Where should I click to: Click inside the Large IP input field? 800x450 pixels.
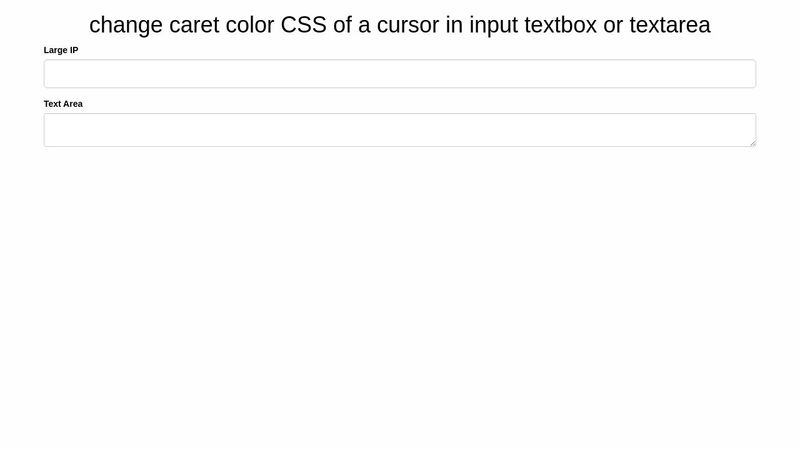(x=400, y=74)
